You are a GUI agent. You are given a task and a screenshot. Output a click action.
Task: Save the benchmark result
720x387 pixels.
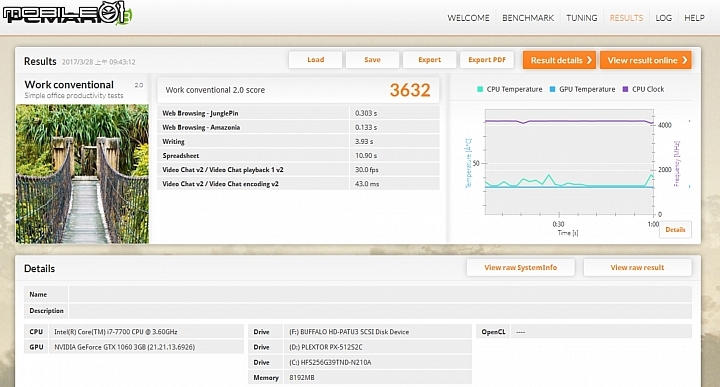372,60
